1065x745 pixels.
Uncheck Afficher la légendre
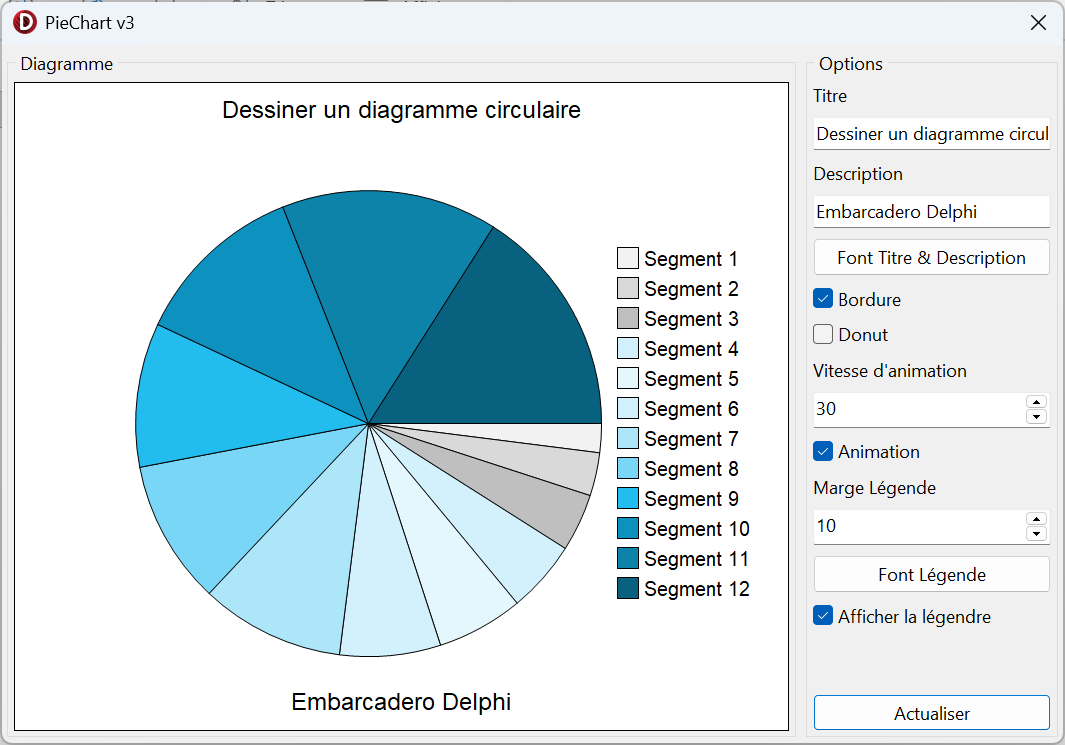coord(823,616)
